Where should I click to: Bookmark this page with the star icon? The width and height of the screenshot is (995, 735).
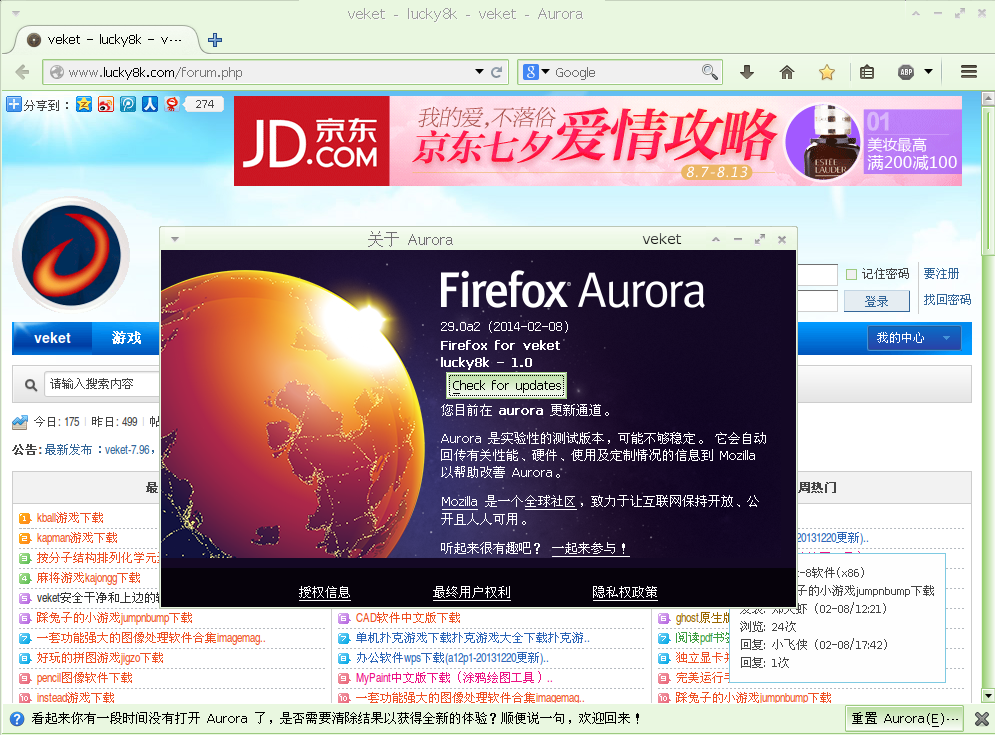coord(827,72)
